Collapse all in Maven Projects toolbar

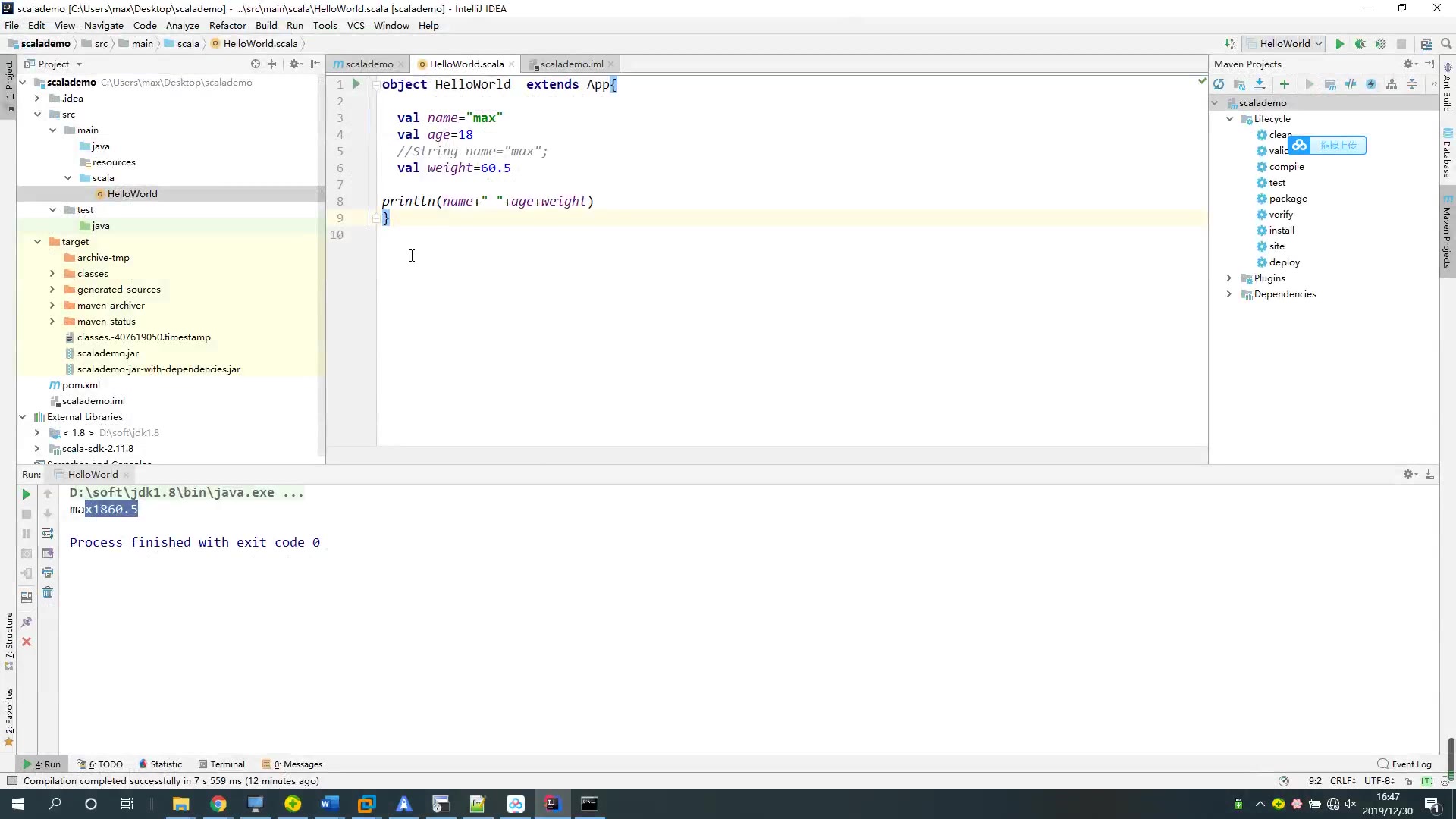pos(1412,85)
